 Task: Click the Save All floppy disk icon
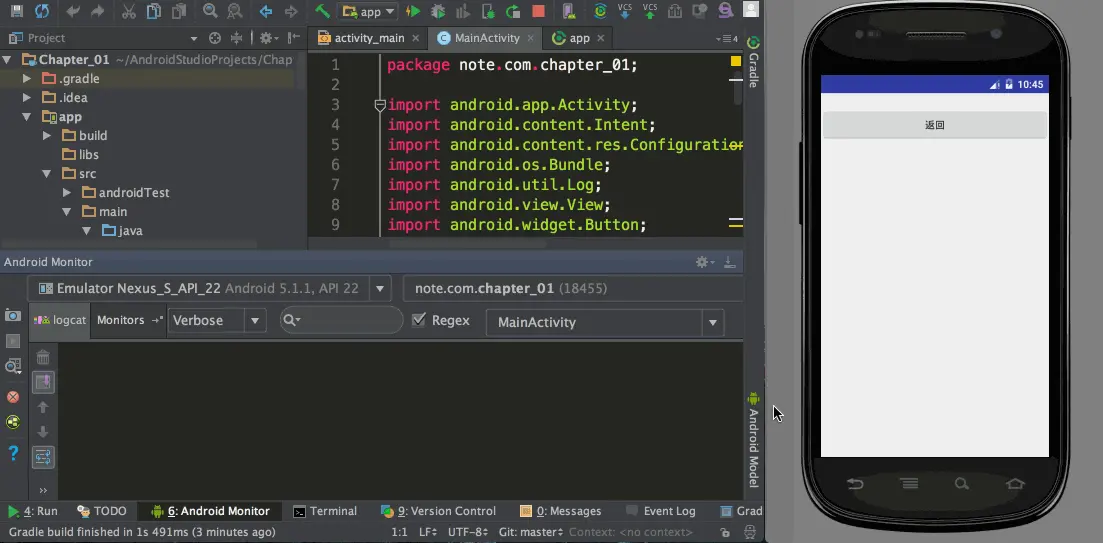(17, 11)
